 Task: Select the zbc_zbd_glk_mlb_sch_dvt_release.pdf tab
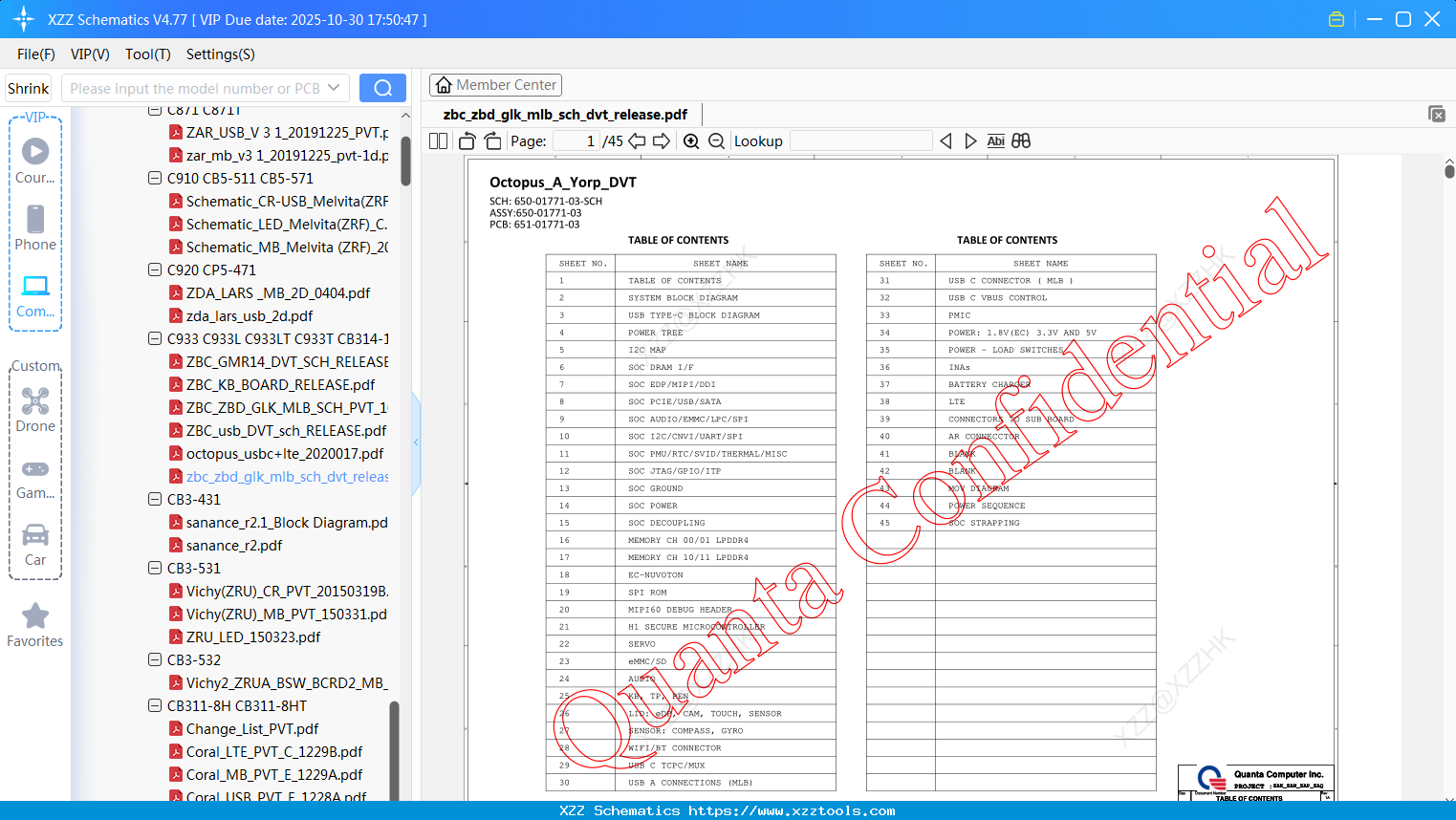point(565,115)
